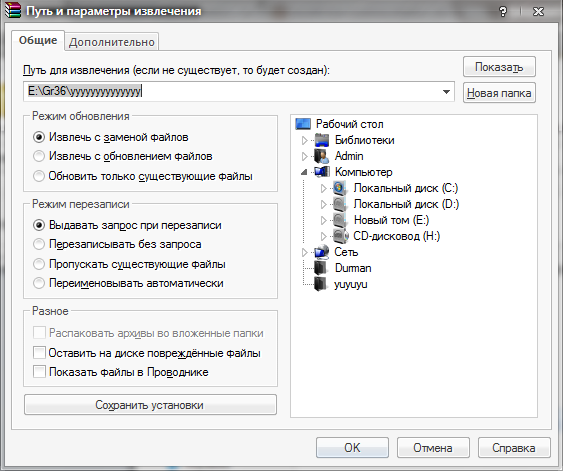
Task: Click the Локальный диск (D:) drive icon
Action: click(340, 204)
